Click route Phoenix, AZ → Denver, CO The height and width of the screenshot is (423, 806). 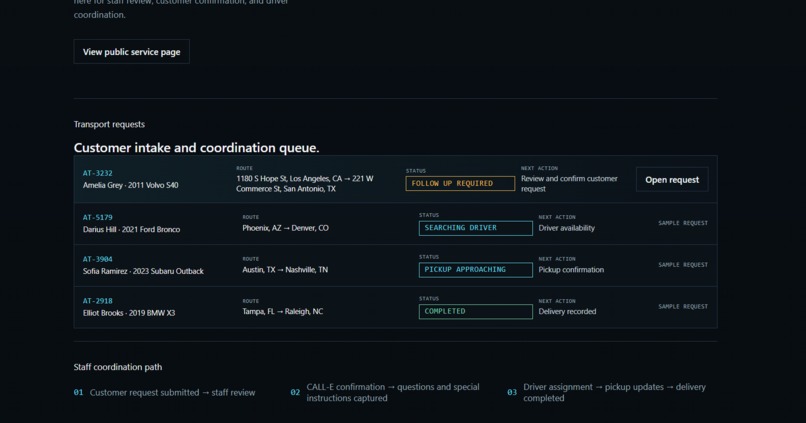285,228
